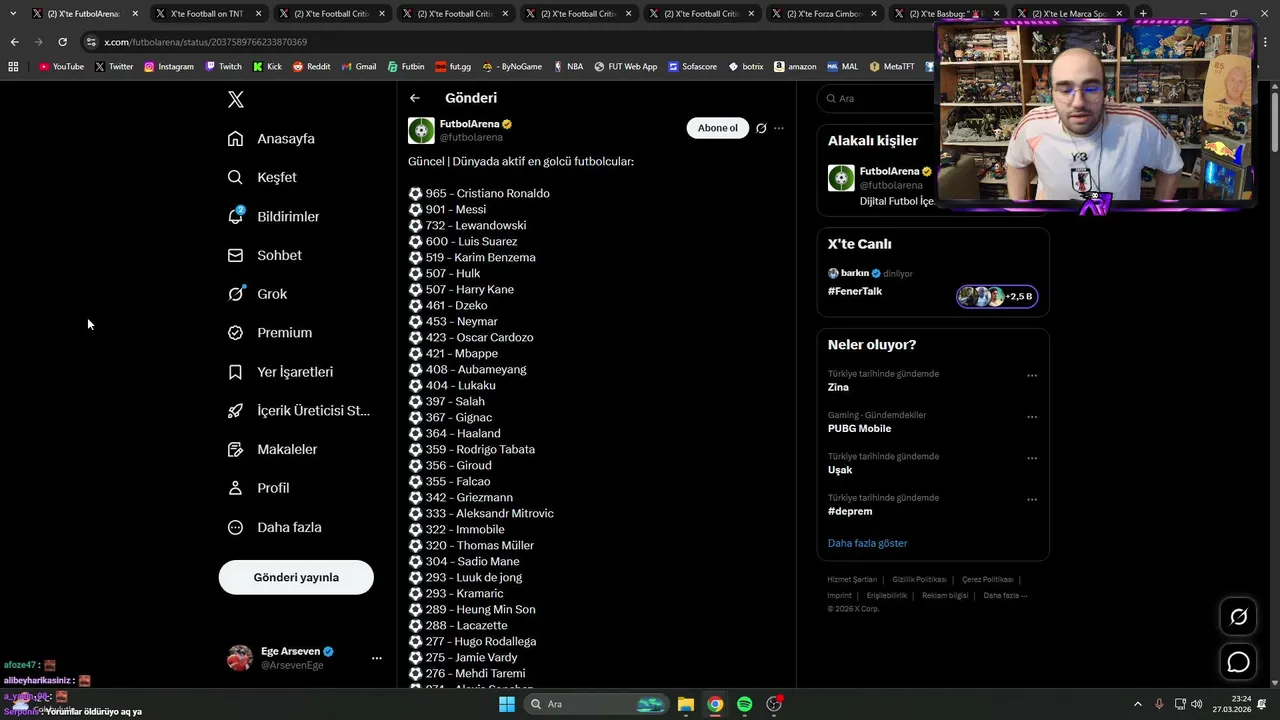
Task: Click Ege Arseven profile avatar
Action: pos(240,658)
